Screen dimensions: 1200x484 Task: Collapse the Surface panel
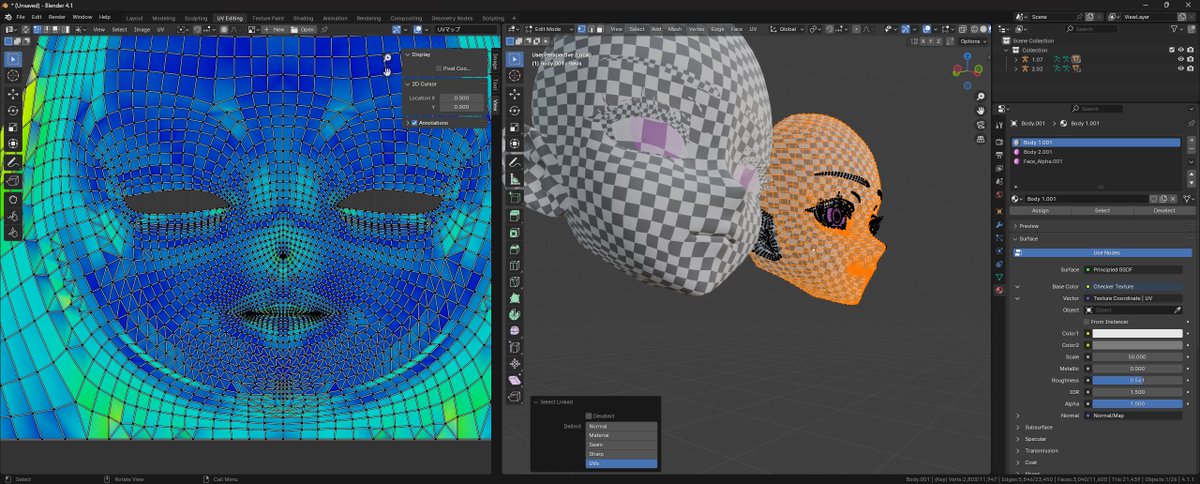(x=1015, y=239)
